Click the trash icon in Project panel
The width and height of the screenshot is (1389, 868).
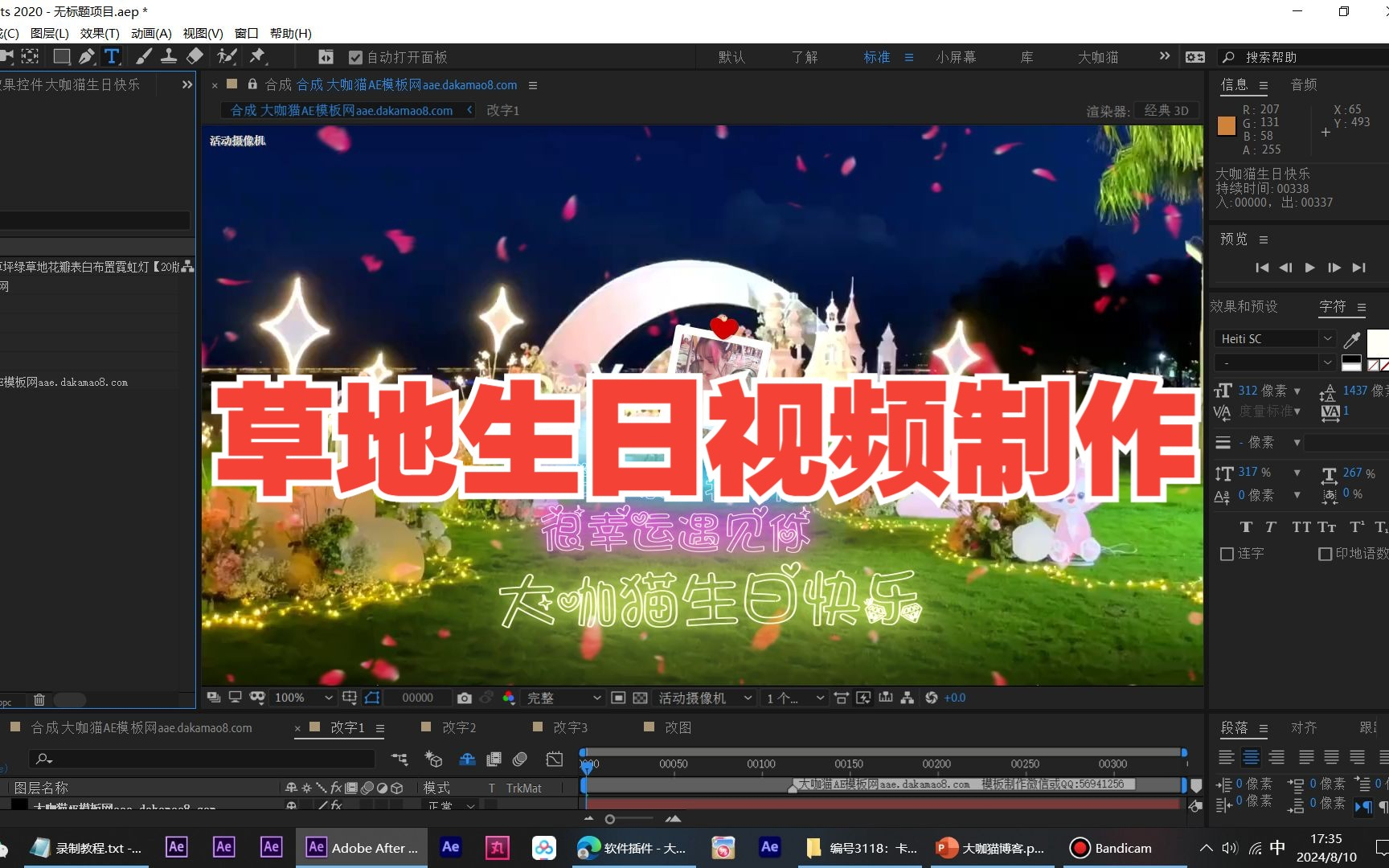click(39, 700)
